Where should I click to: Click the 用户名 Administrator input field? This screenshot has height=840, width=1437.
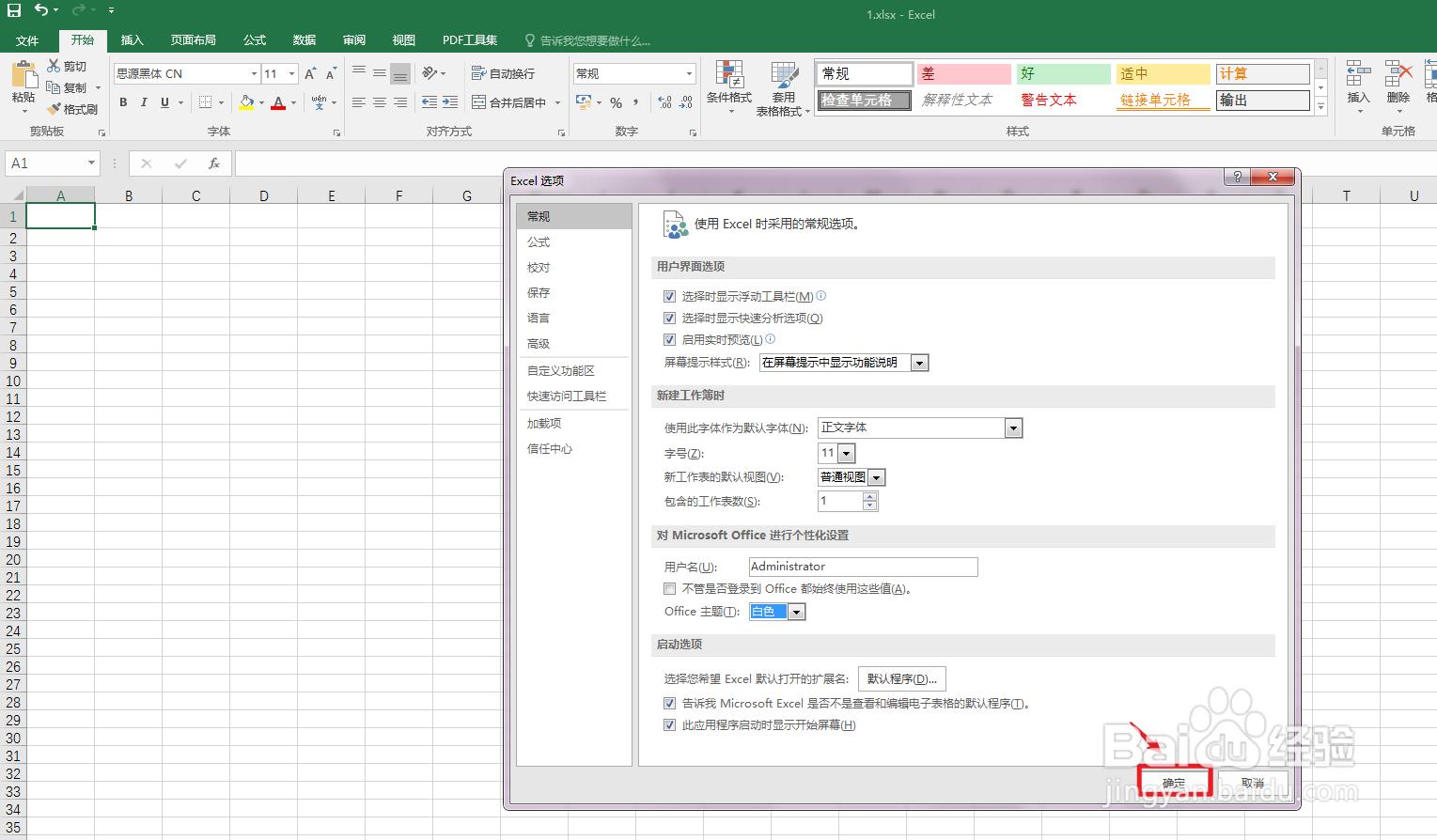[x=863, y=567]
